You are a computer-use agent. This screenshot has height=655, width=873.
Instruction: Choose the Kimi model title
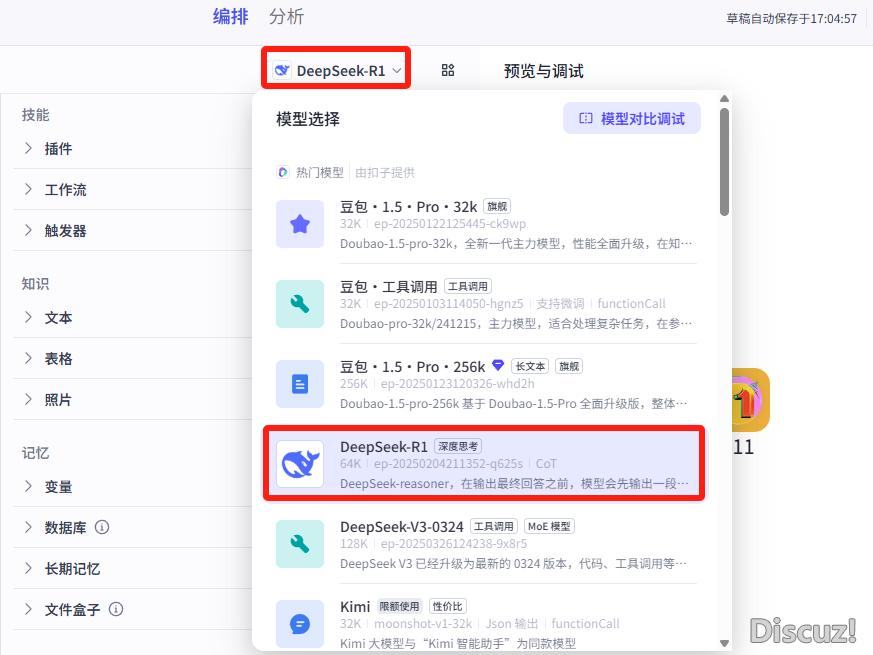coord(355,607)
